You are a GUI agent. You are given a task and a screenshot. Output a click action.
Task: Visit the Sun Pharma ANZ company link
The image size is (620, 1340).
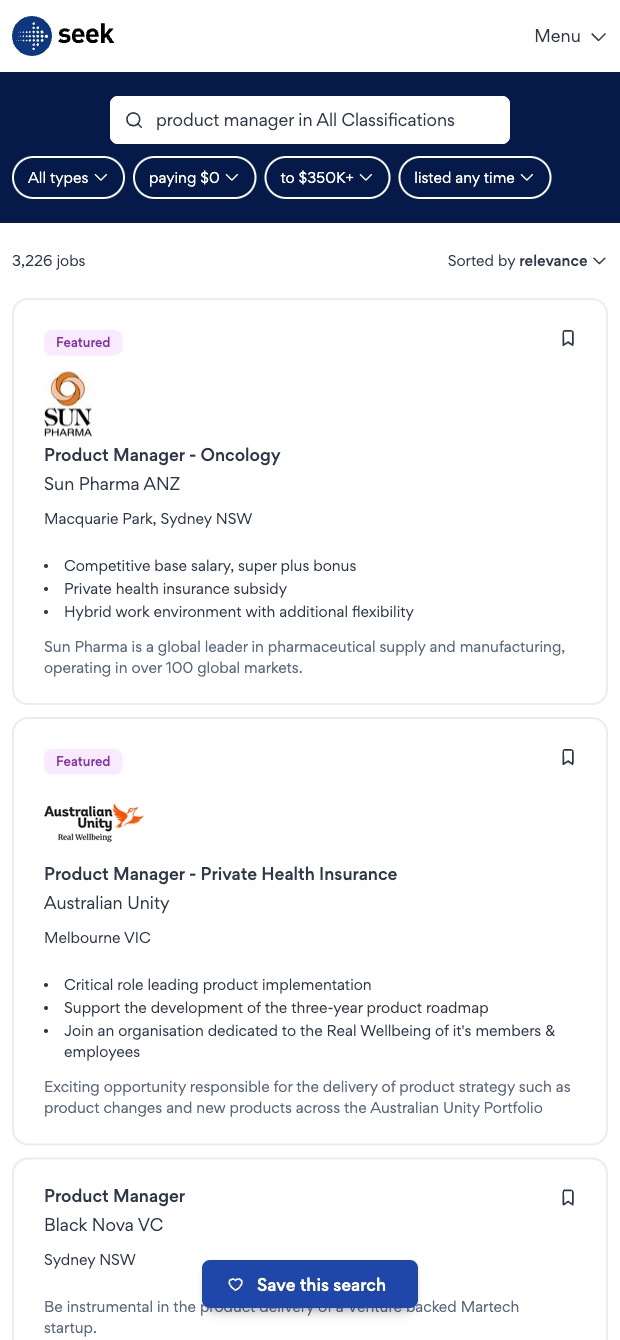(x=112, y=484)
